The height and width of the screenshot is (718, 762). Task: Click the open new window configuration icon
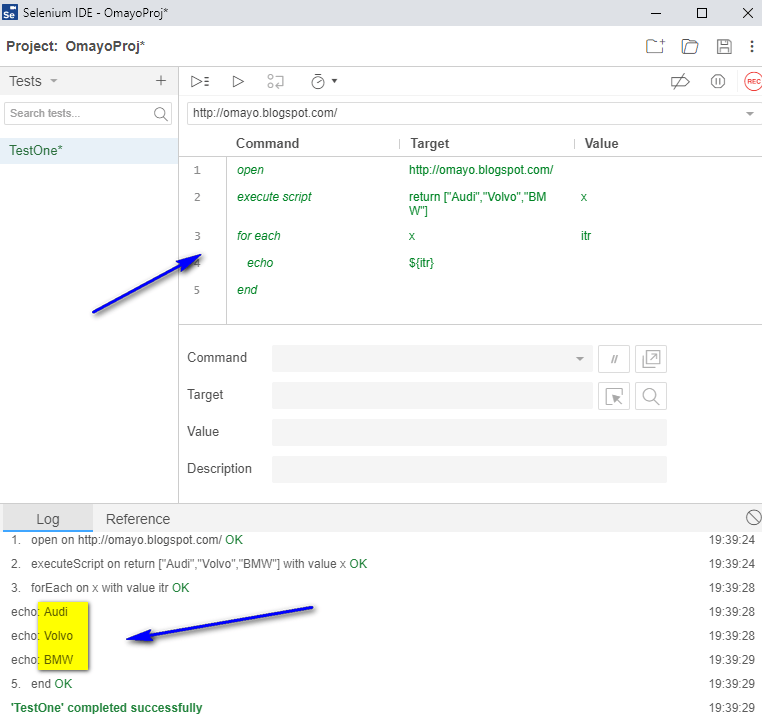coord(651,359)
